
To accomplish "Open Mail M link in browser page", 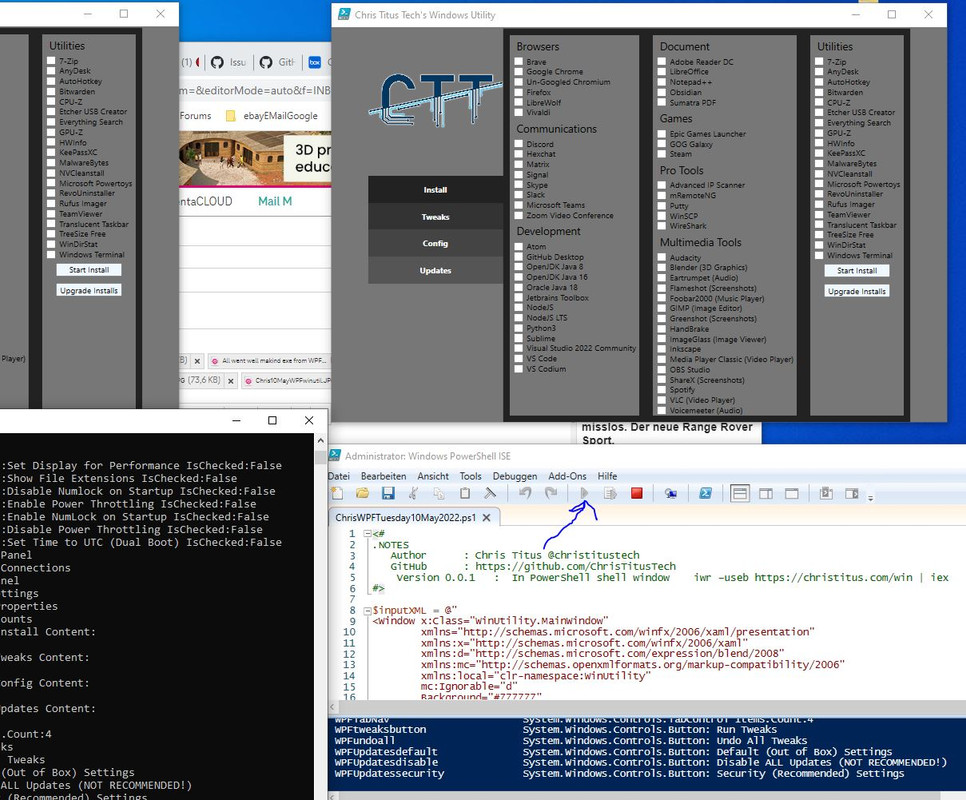I will (275, 201).
